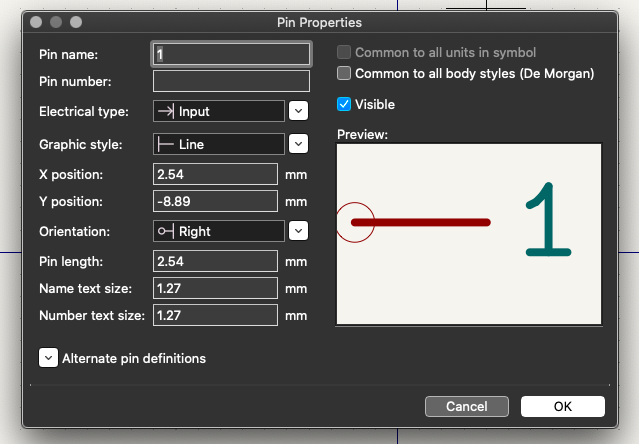Close the Pin Properties dialog window
The height and width of the screenshot is (444, 639).
pyautogui.click(x=37, y=21)
